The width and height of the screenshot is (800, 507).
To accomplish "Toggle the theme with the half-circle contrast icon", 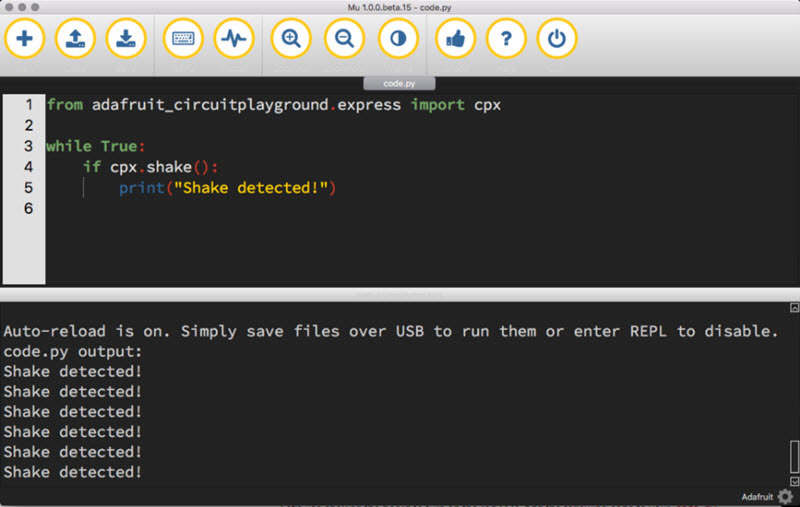I will 398,40.
